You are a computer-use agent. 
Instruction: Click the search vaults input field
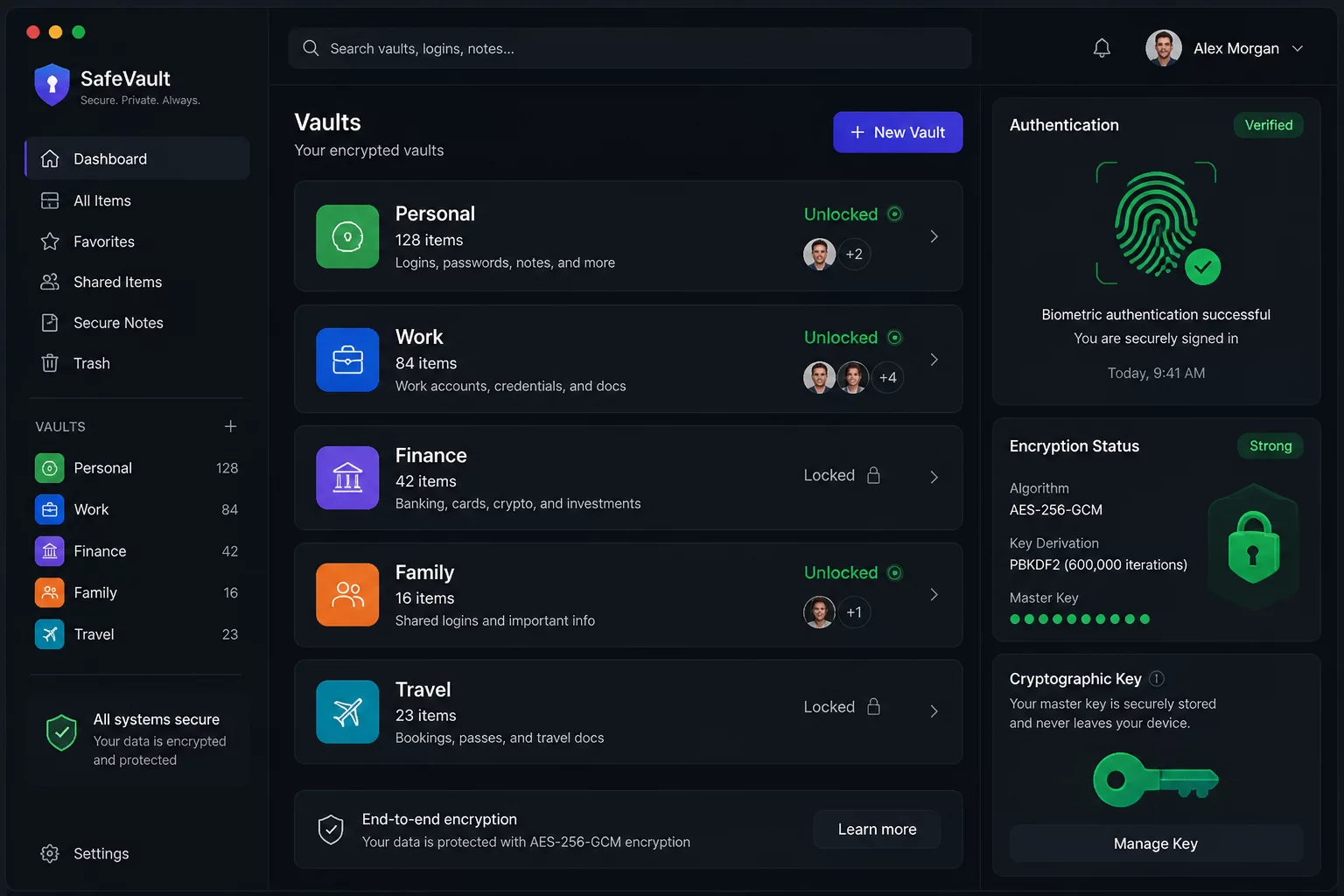click(x=630, y=48)
